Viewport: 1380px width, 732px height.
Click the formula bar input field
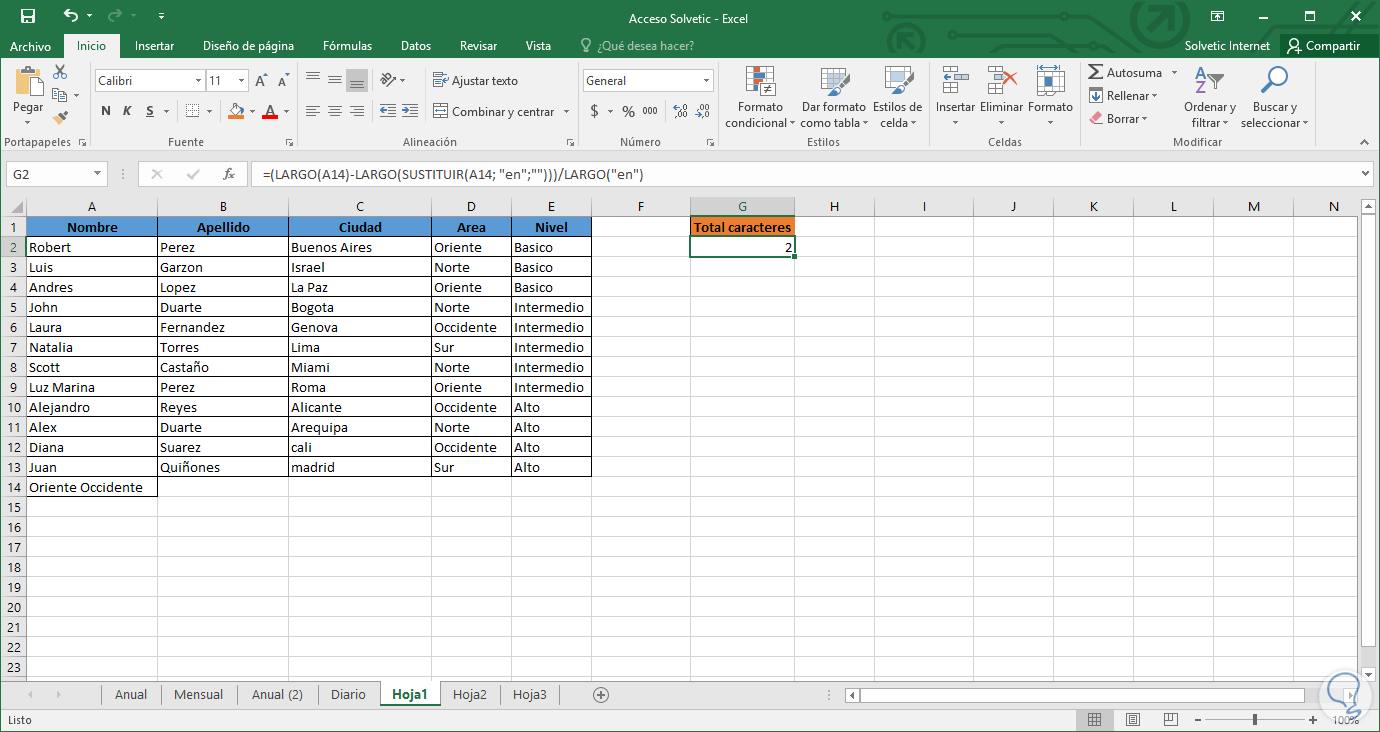[x=800, y=174]
